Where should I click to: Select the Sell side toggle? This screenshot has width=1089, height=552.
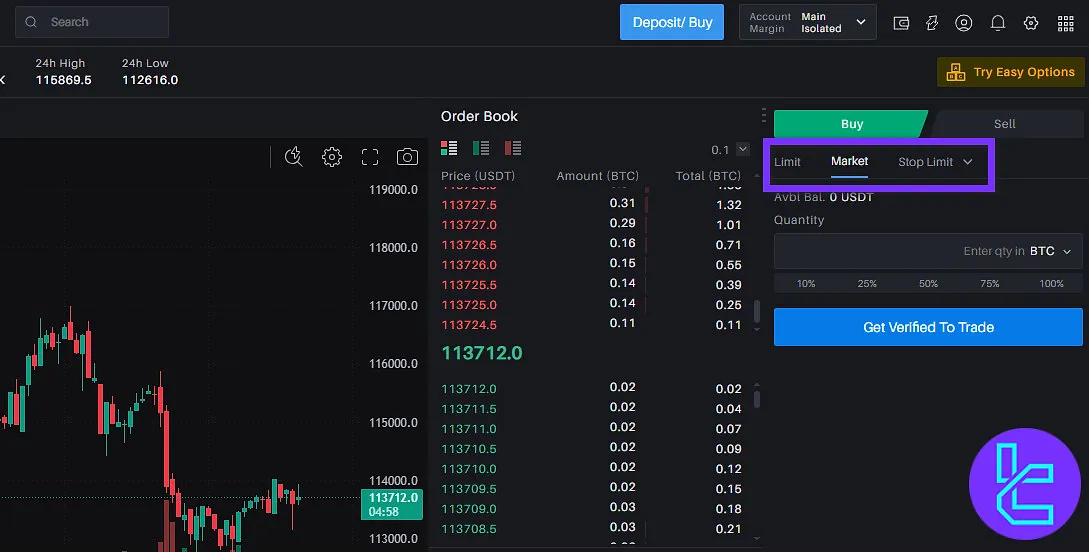click(1004, 124)
